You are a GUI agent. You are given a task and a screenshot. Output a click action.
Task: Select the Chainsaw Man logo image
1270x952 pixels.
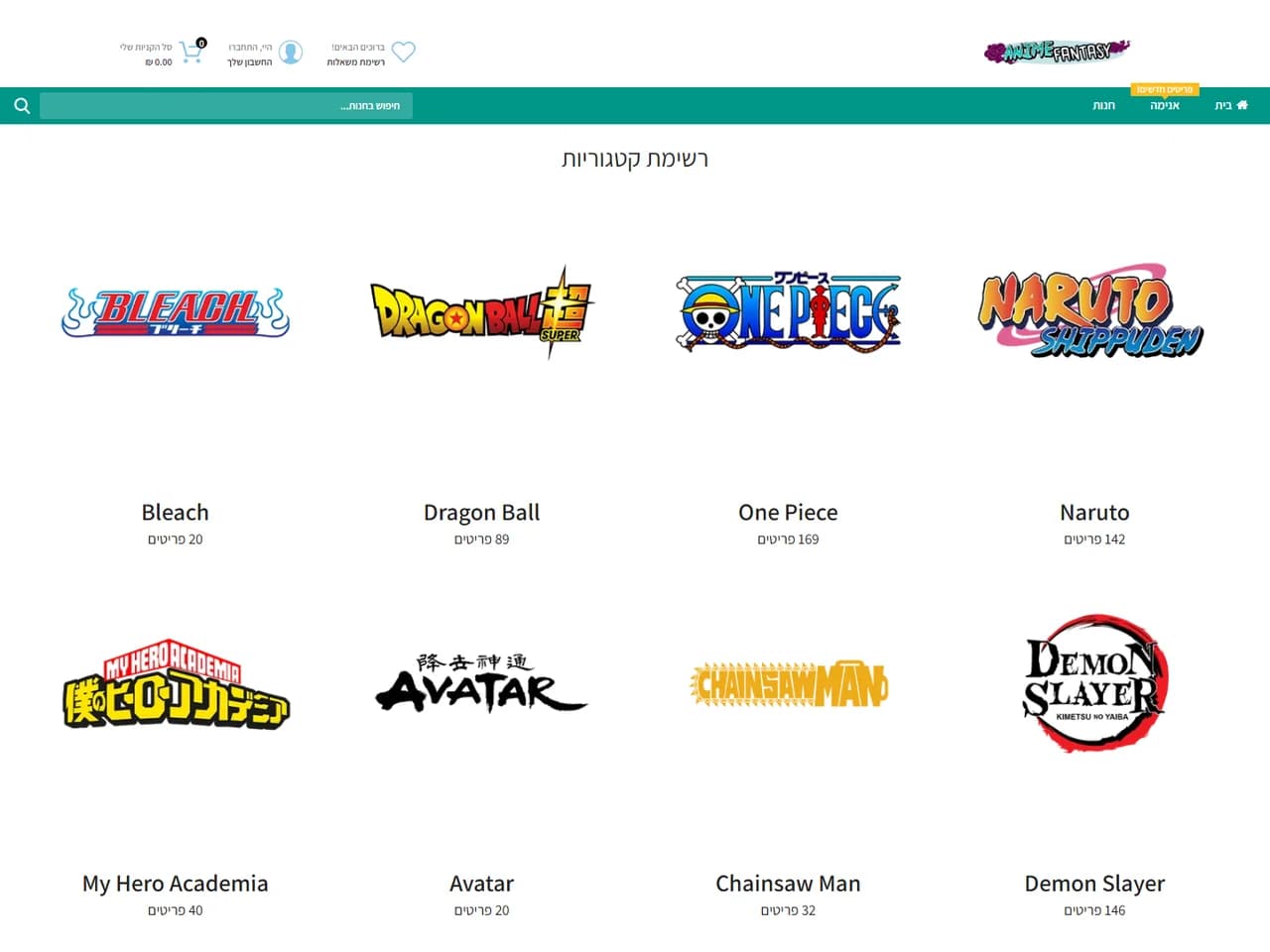(789, 684)
